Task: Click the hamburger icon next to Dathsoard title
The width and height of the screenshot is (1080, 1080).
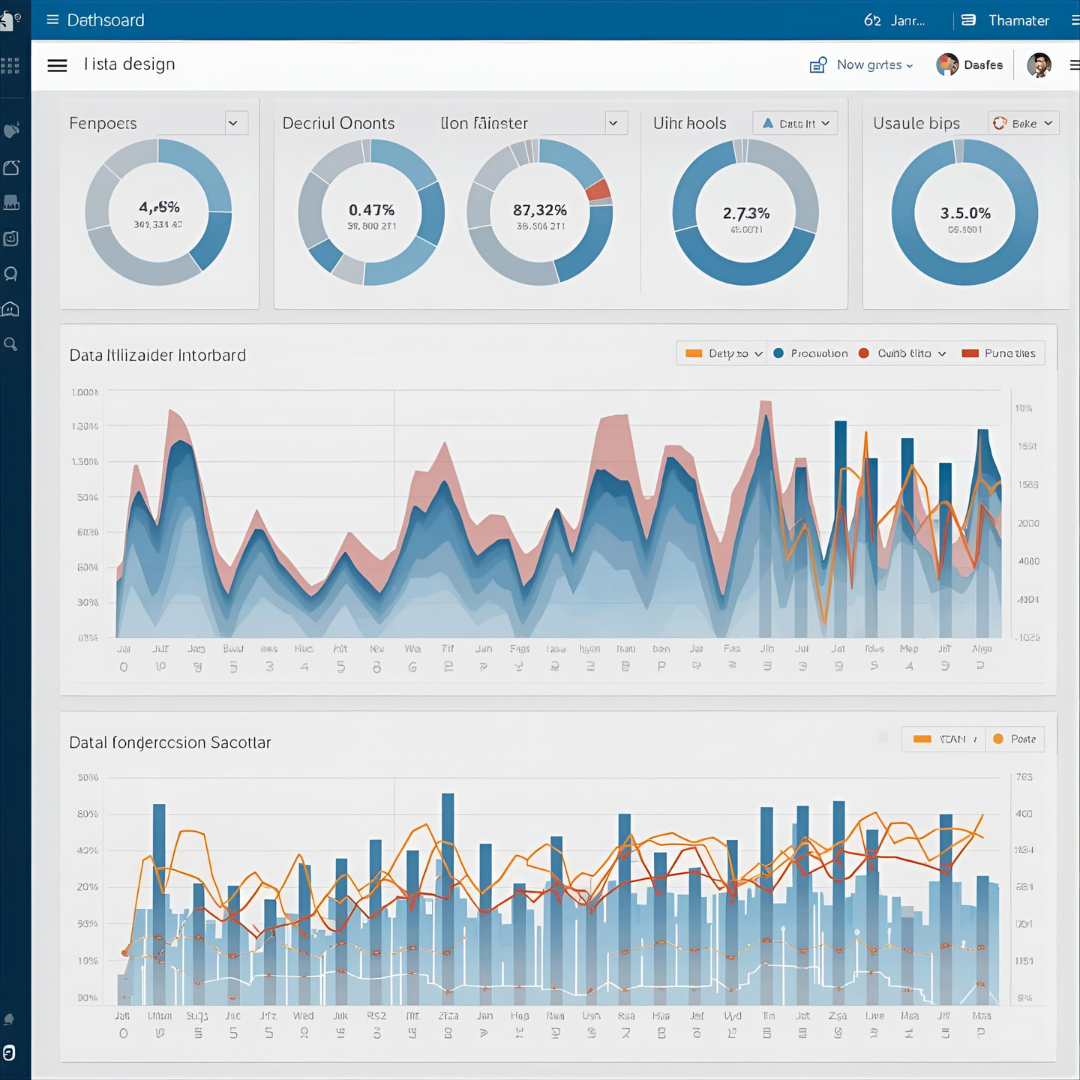Action: coord(52,20)
